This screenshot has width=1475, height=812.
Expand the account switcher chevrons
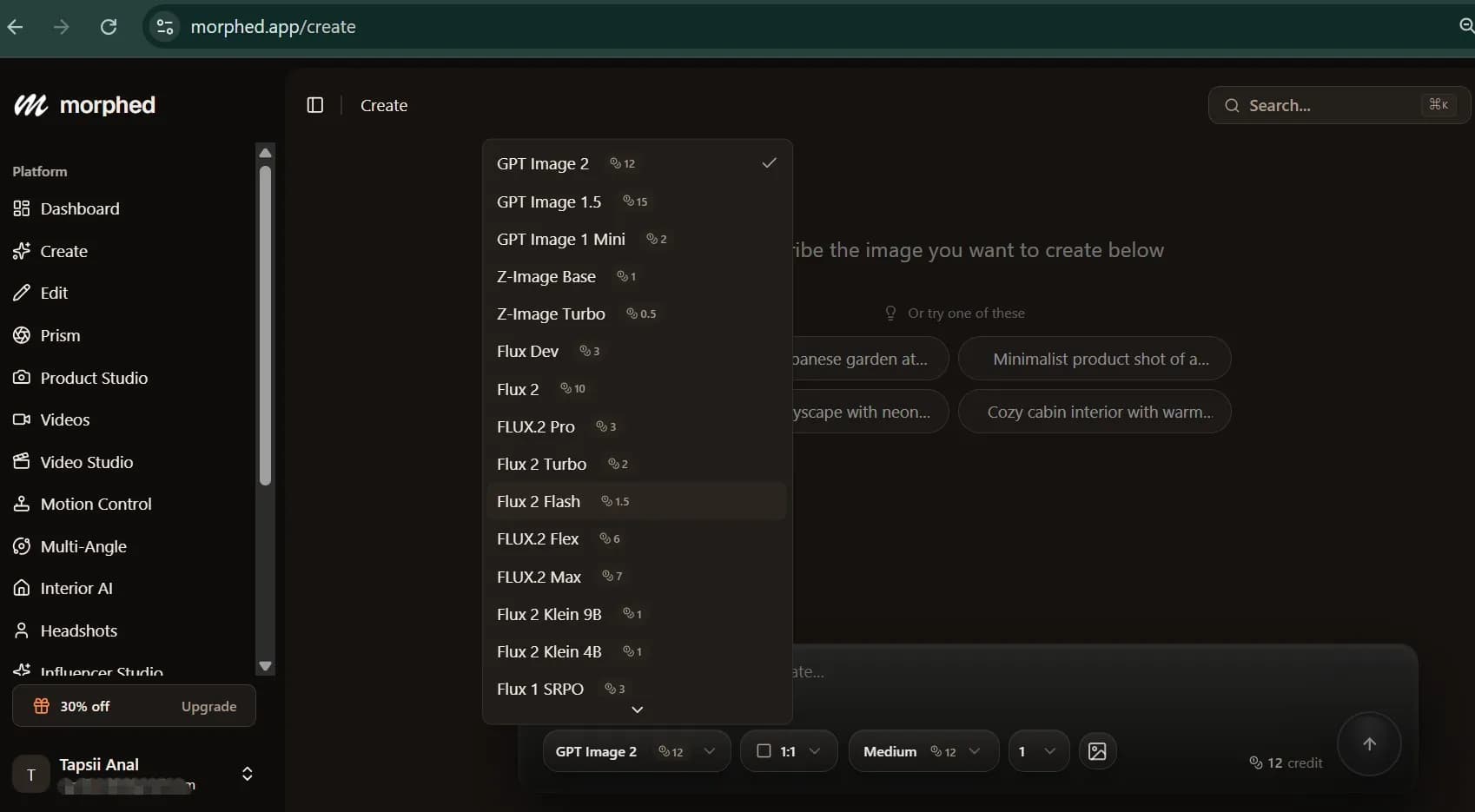point(247,774)
